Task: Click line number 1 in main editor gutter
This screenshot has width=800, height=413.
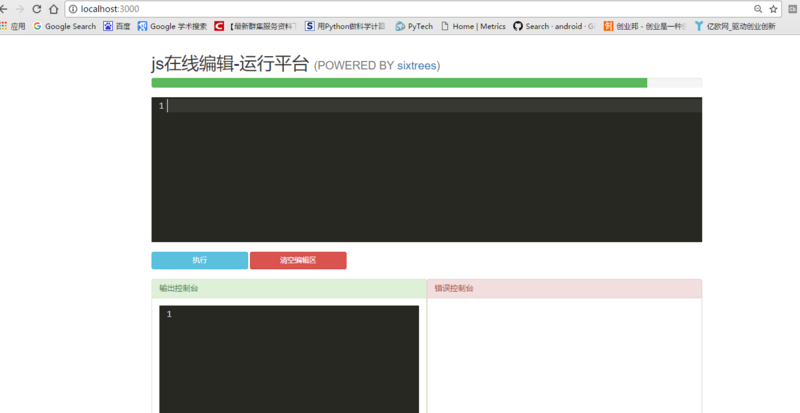Action: coord(161,106)
